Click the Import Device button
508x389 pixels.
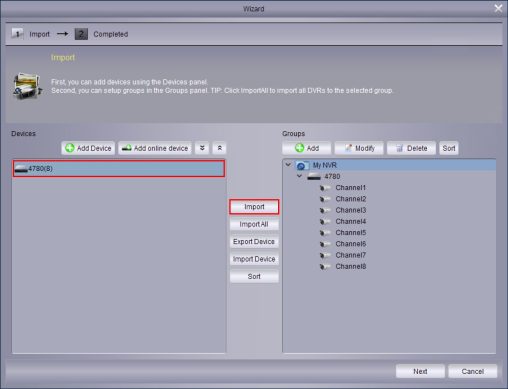254,259
